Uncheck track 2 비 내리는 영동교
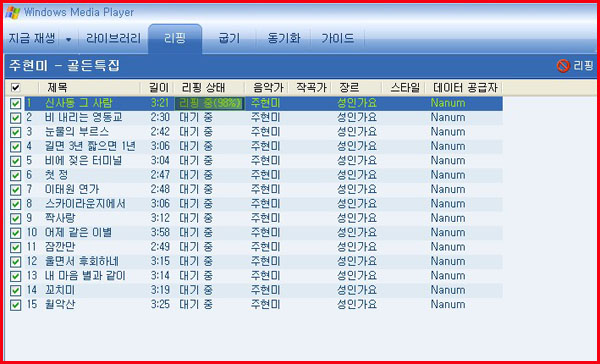The image size is (600, 364). [15, 118]
